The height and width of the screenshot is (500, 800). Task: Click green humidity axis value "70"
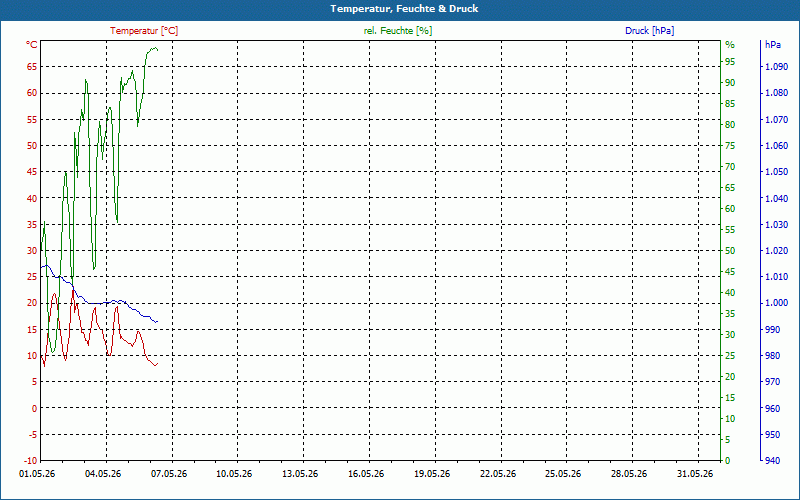click(730, 167)
